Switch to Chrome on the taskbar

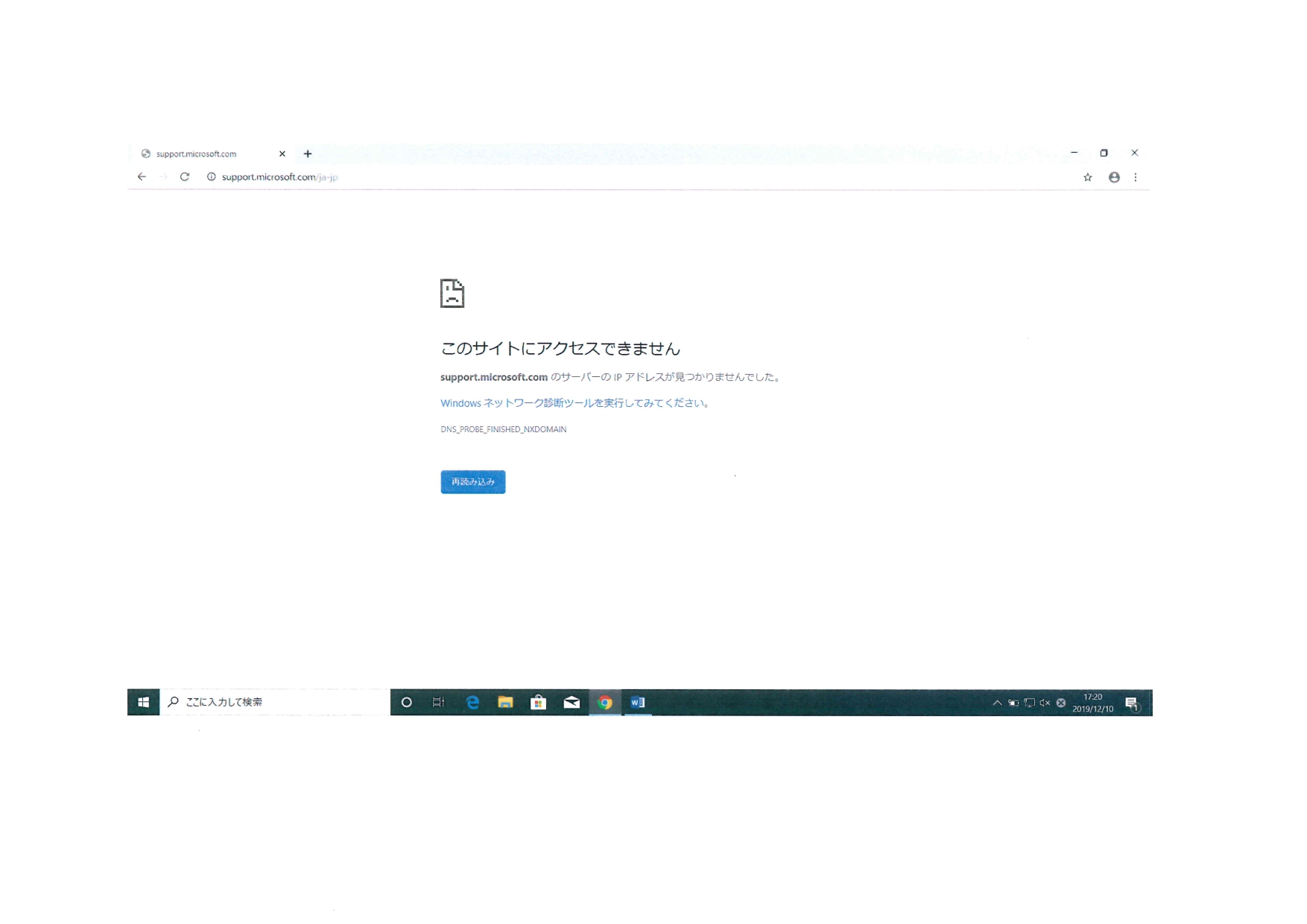[605, 702]
